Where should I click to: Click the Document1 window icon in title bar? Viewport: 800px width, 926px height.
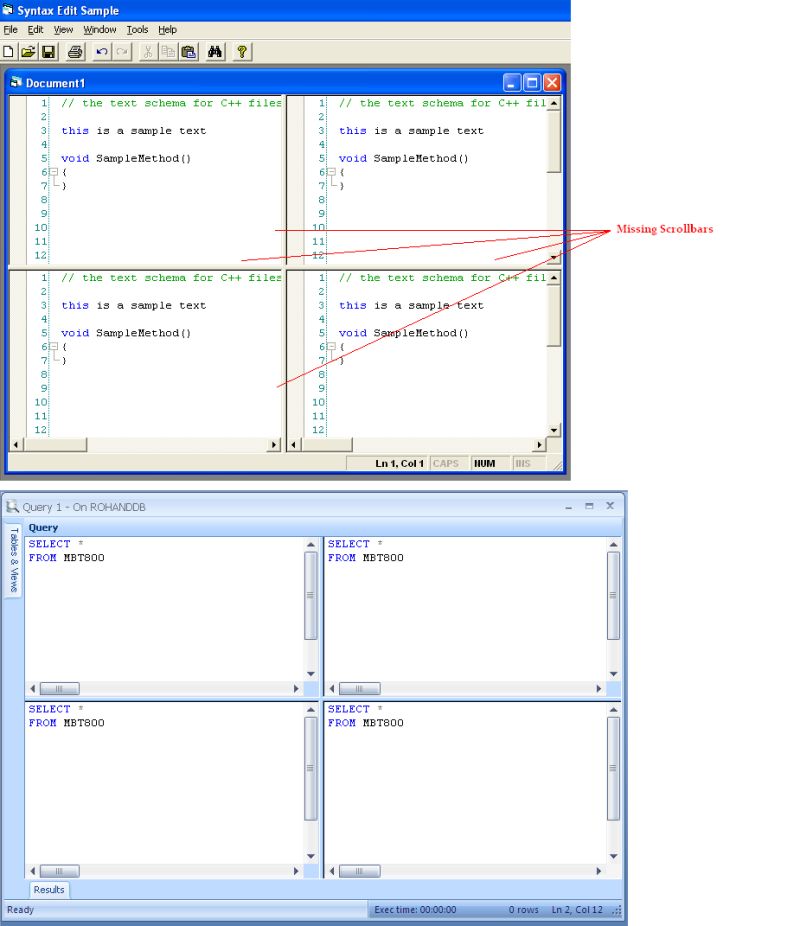click(x=16, y=83)
